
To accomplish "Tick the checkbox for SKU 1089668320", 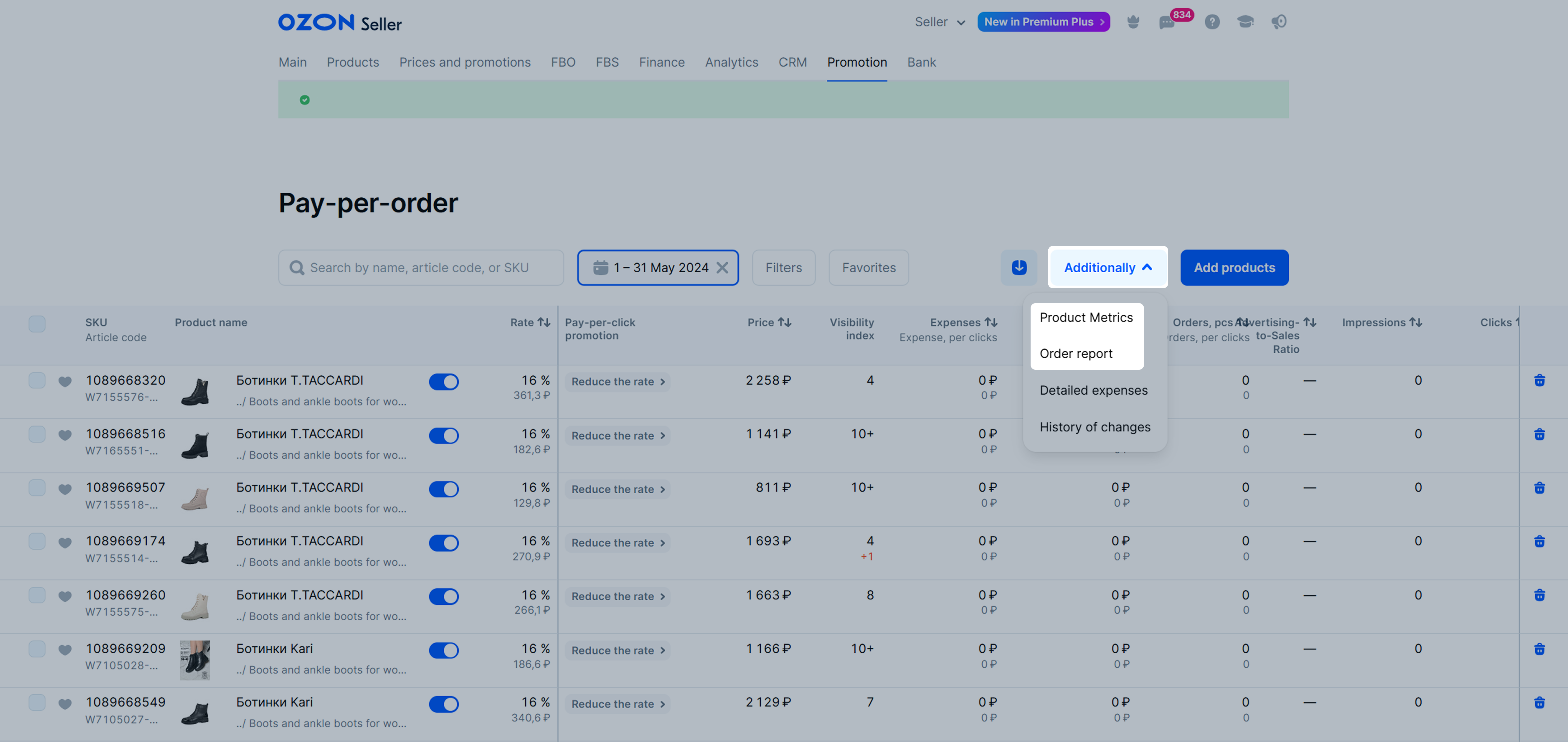I will point(37,380).
